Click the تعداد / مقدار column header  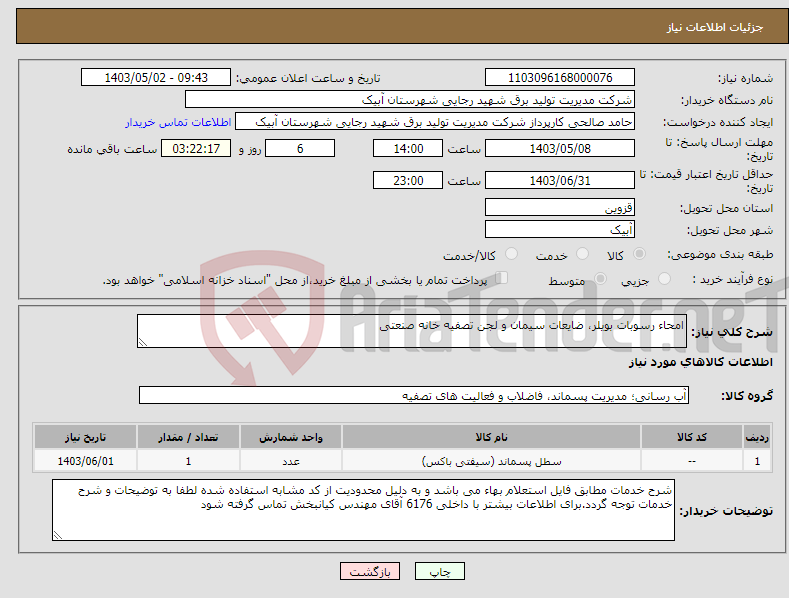188,437
